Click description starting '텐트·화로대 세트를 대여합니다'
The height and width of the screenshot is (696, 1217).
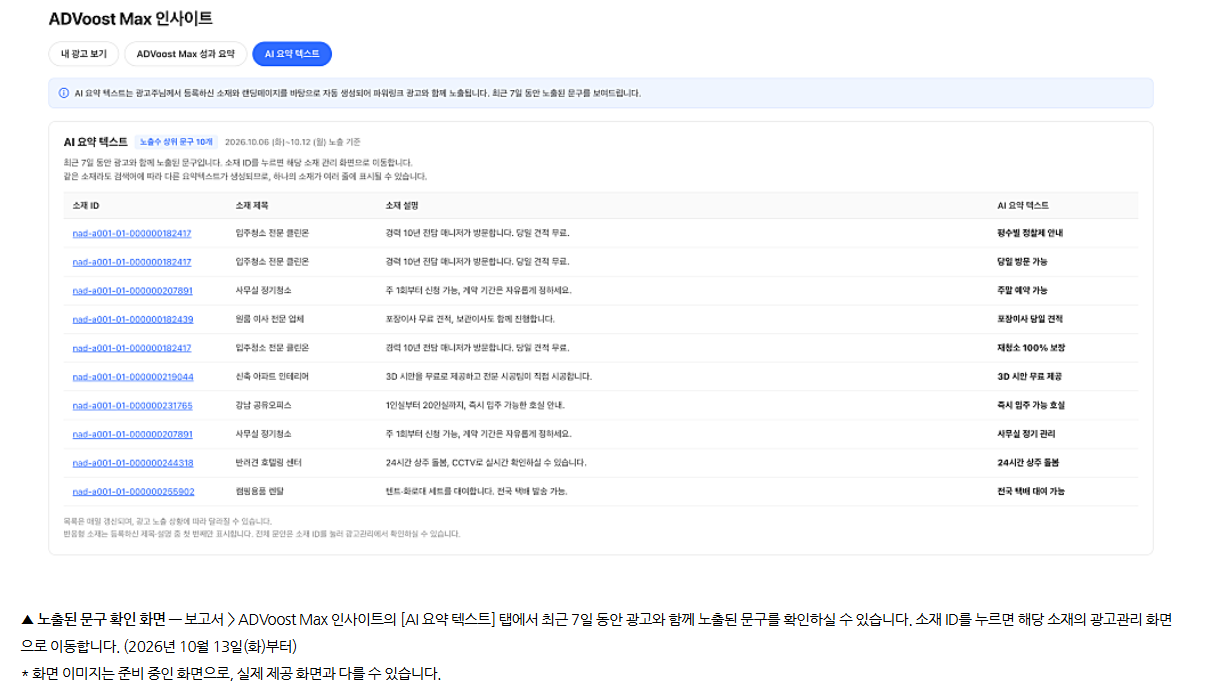pos(476,492)
